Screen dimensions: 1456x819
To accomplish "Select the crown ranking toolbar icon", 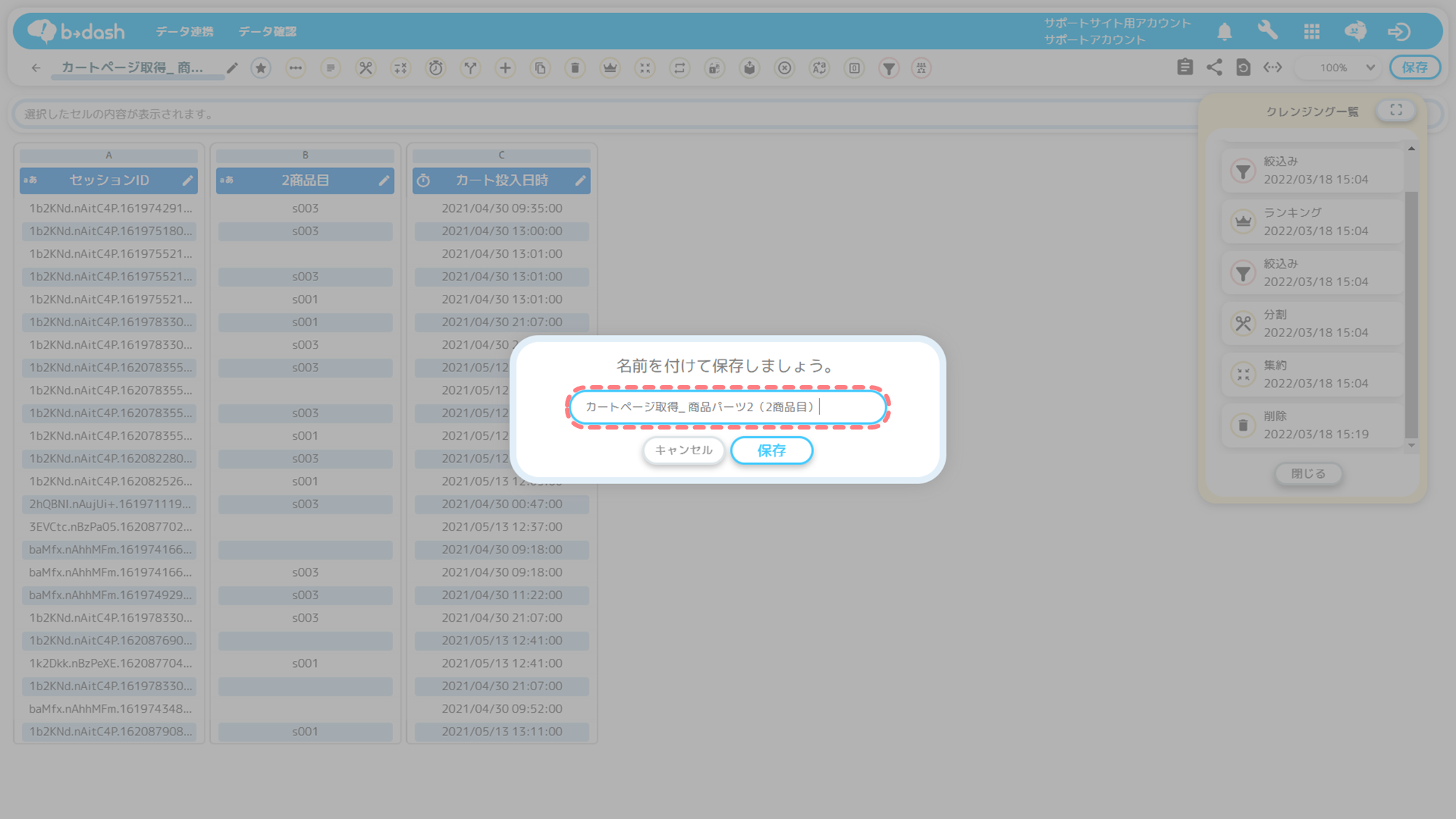I will [610, 68].
